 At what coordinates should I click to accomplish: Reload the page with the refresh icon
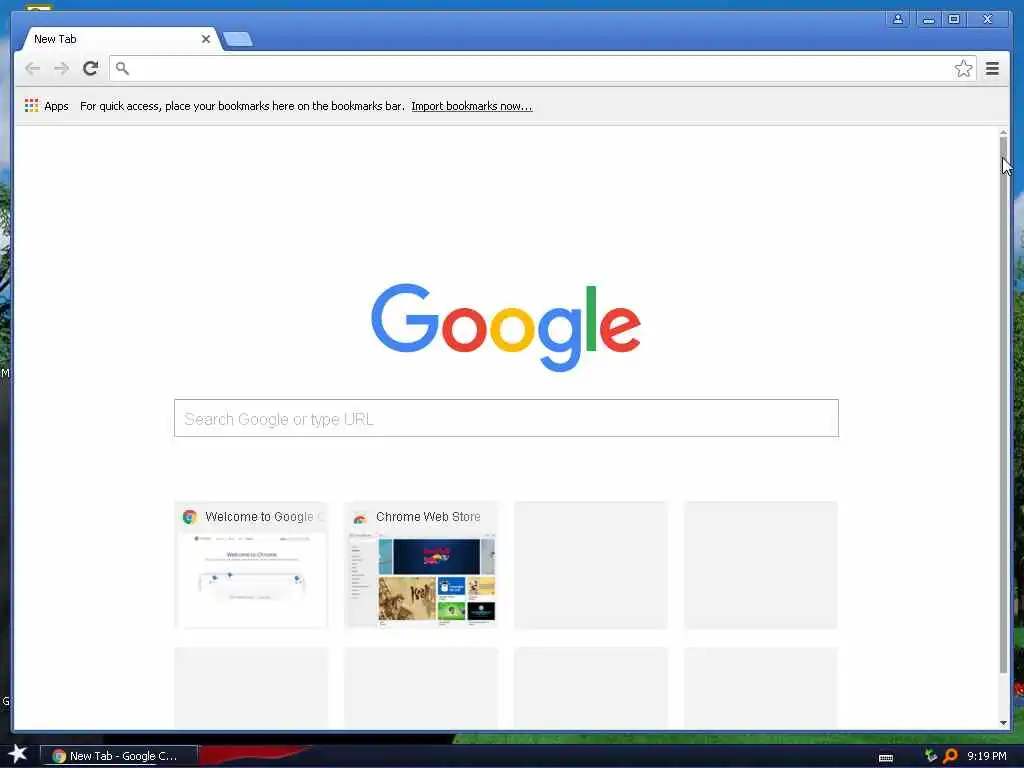[90, 68]
